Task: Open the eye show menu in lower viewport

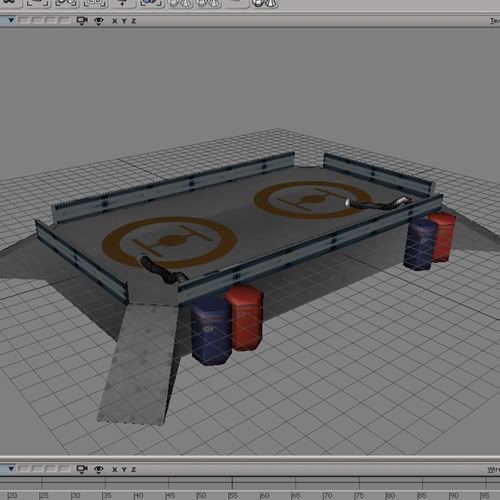Action: pos(99,469)
